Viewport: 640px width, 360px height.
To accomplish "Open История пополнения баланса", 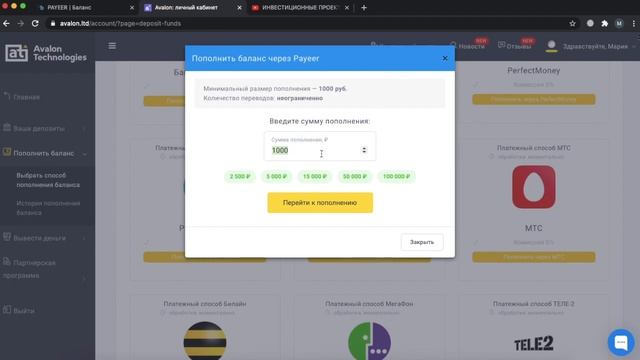I will click(48, 208).
